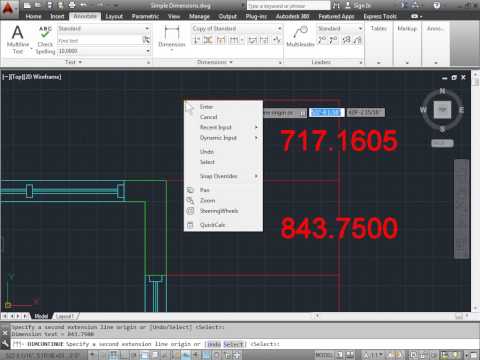480x360 pixels.
Task: Click the Collect multileaders icon
Action: pos(357,40)
